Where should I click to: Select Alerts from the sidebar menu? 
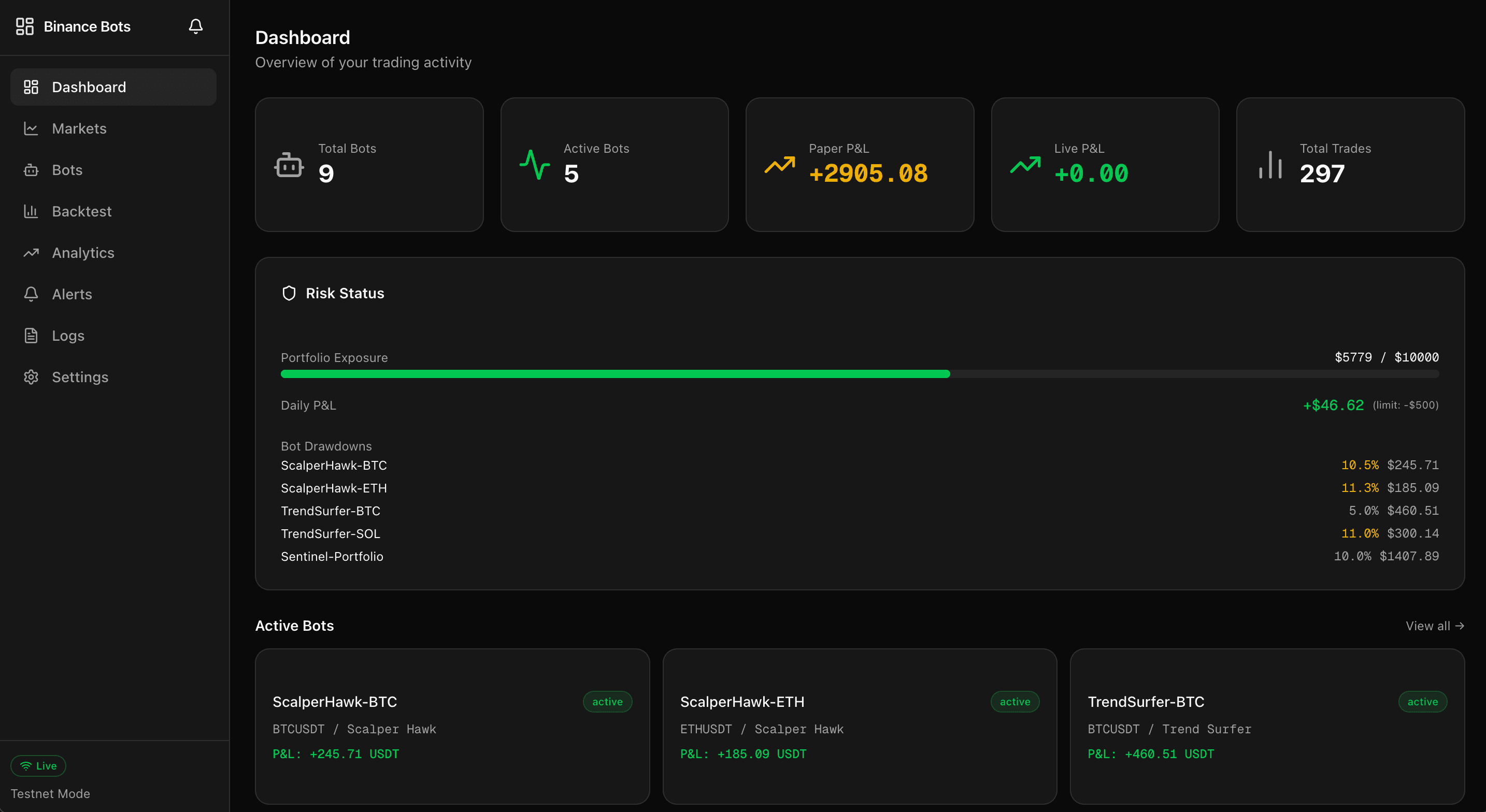[72, 294]
